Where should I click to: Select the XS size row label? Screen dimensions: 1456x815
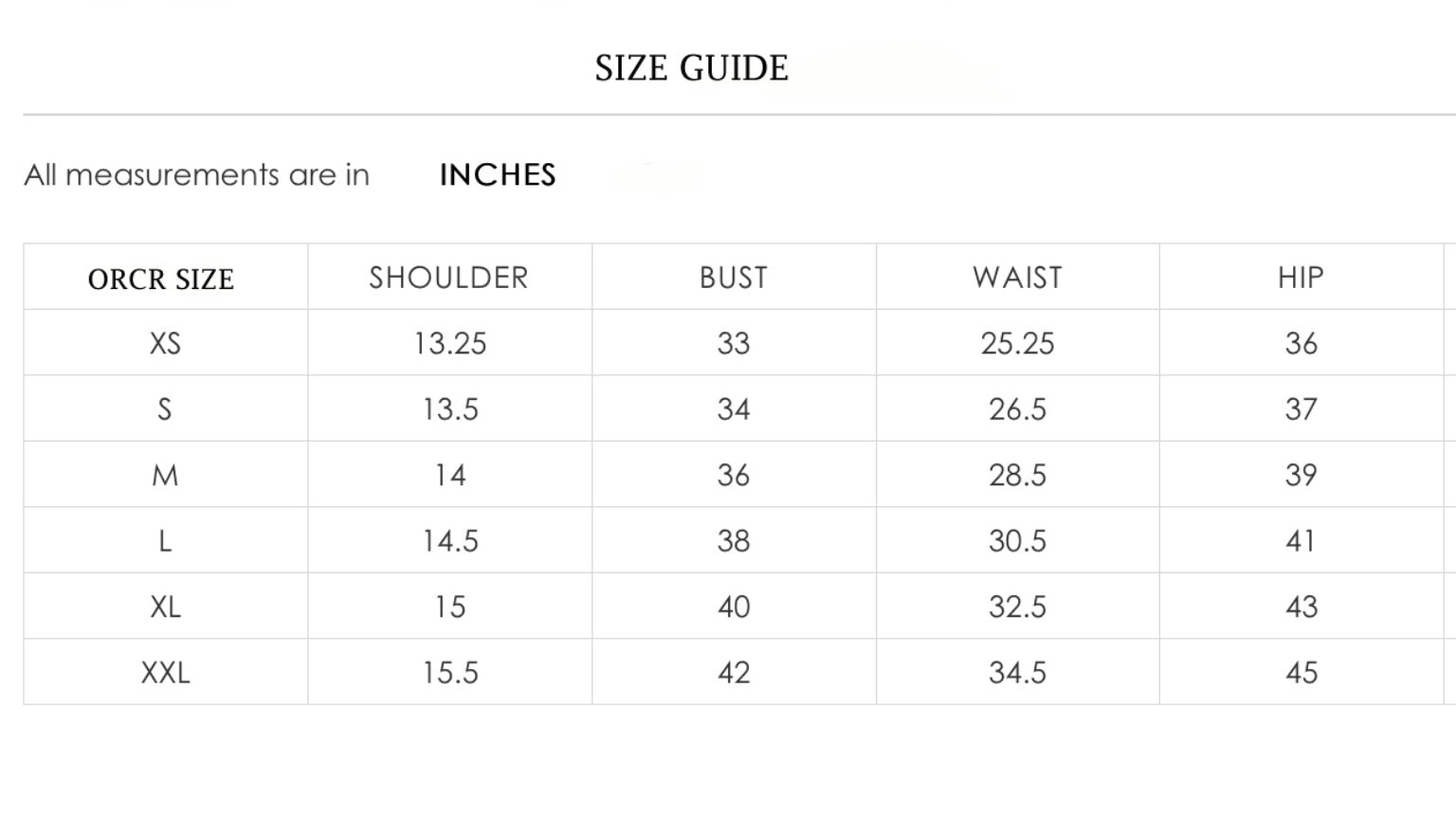(165, 343)
